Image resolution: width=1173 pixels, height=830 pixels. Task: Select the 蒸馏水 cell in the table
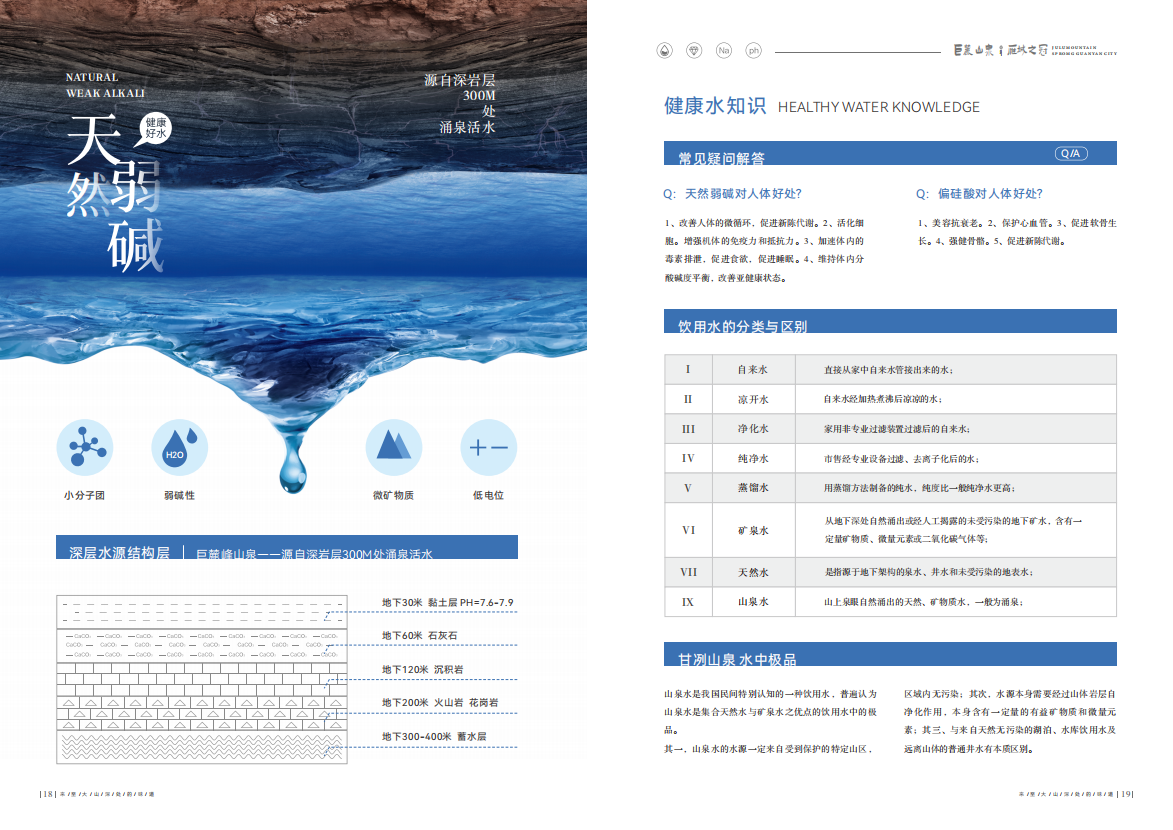[753, 488]
